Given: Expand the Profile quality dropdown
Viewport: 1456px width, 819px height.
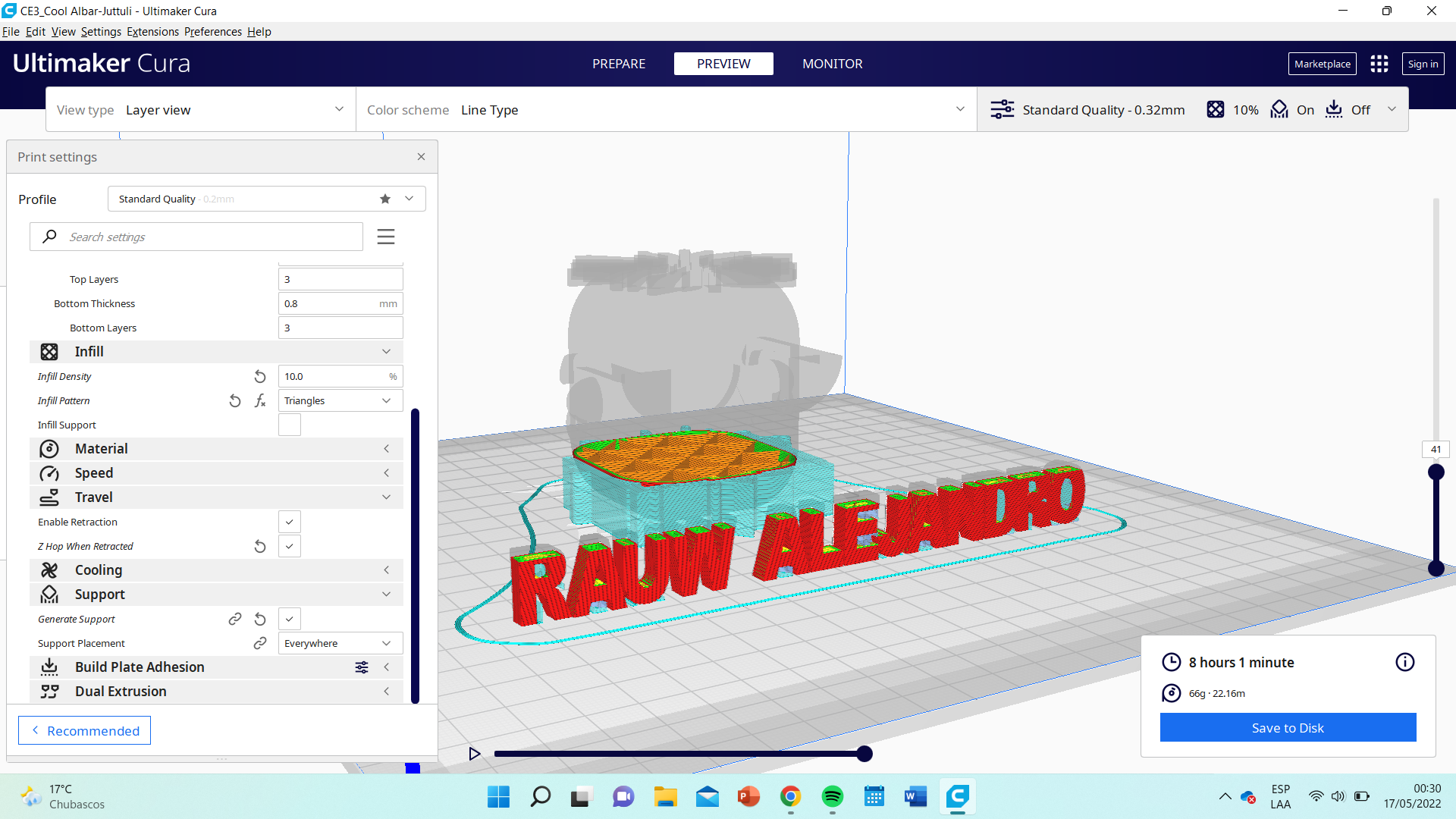Looking at the screenshot, I should [x=409, y=199].
